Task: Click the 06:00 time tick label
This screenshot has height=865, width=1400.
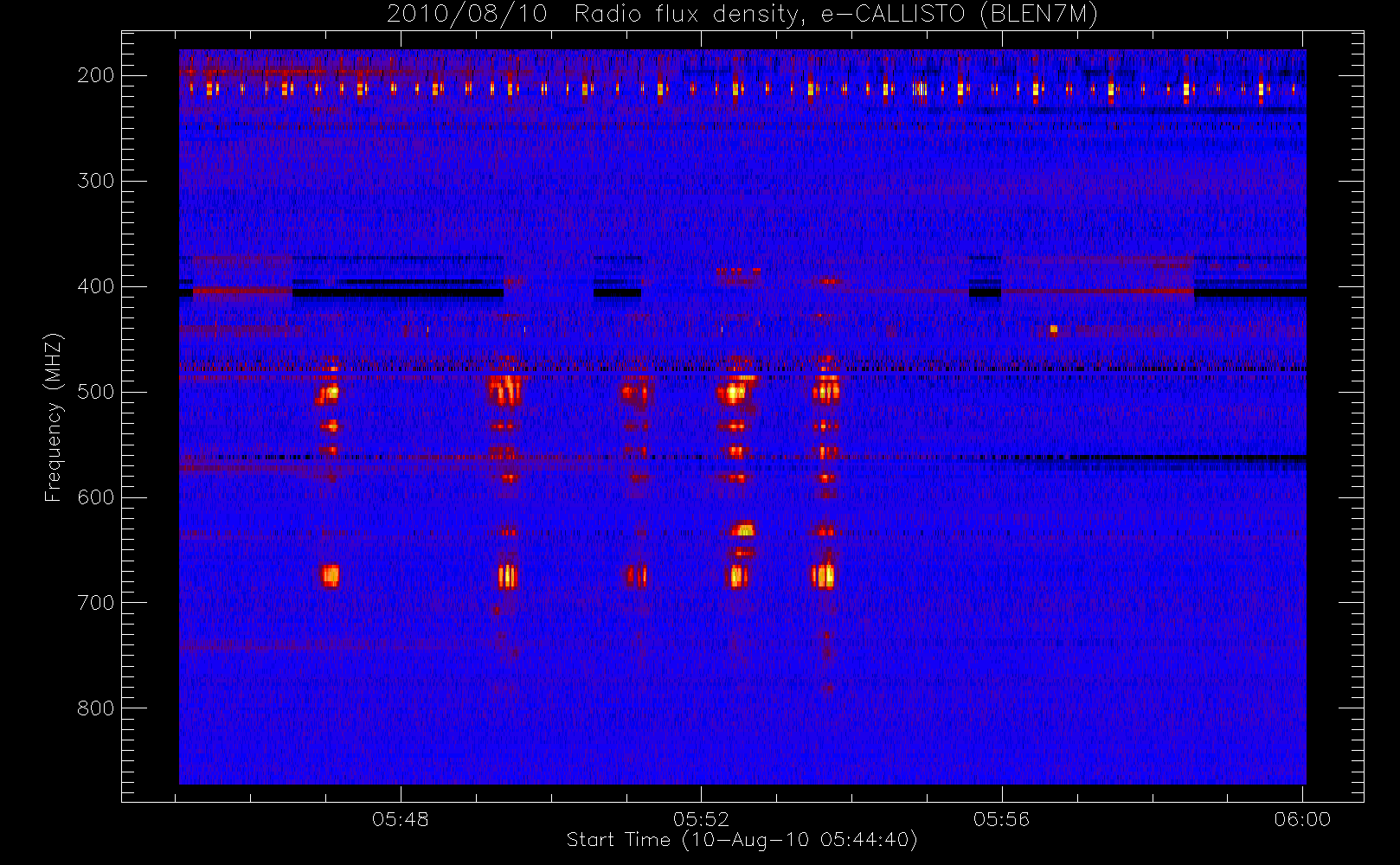Action: [x=1302, y=819]
